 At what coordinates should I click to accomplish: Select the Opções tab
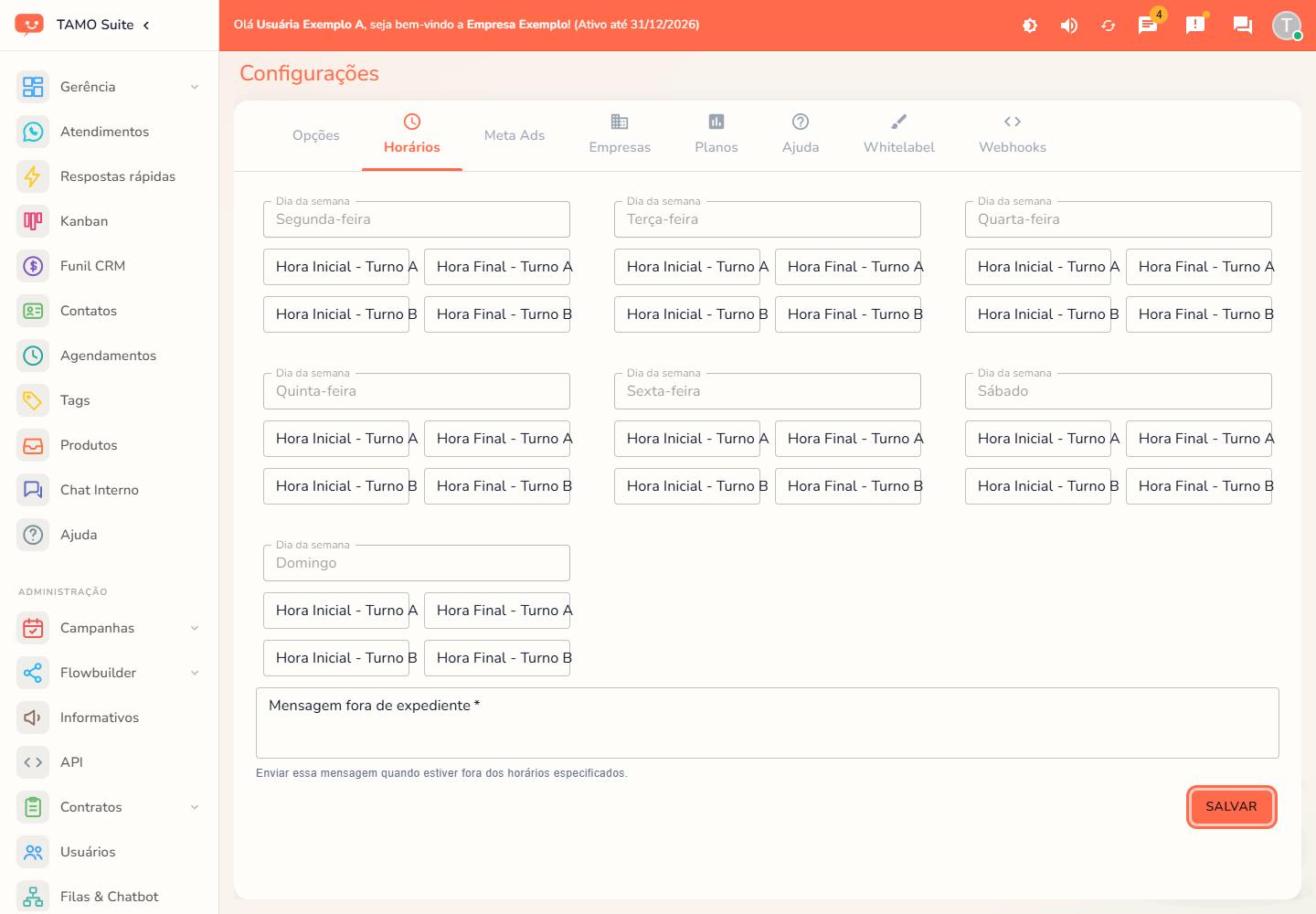pyautogui.click(x=316, y=135)
